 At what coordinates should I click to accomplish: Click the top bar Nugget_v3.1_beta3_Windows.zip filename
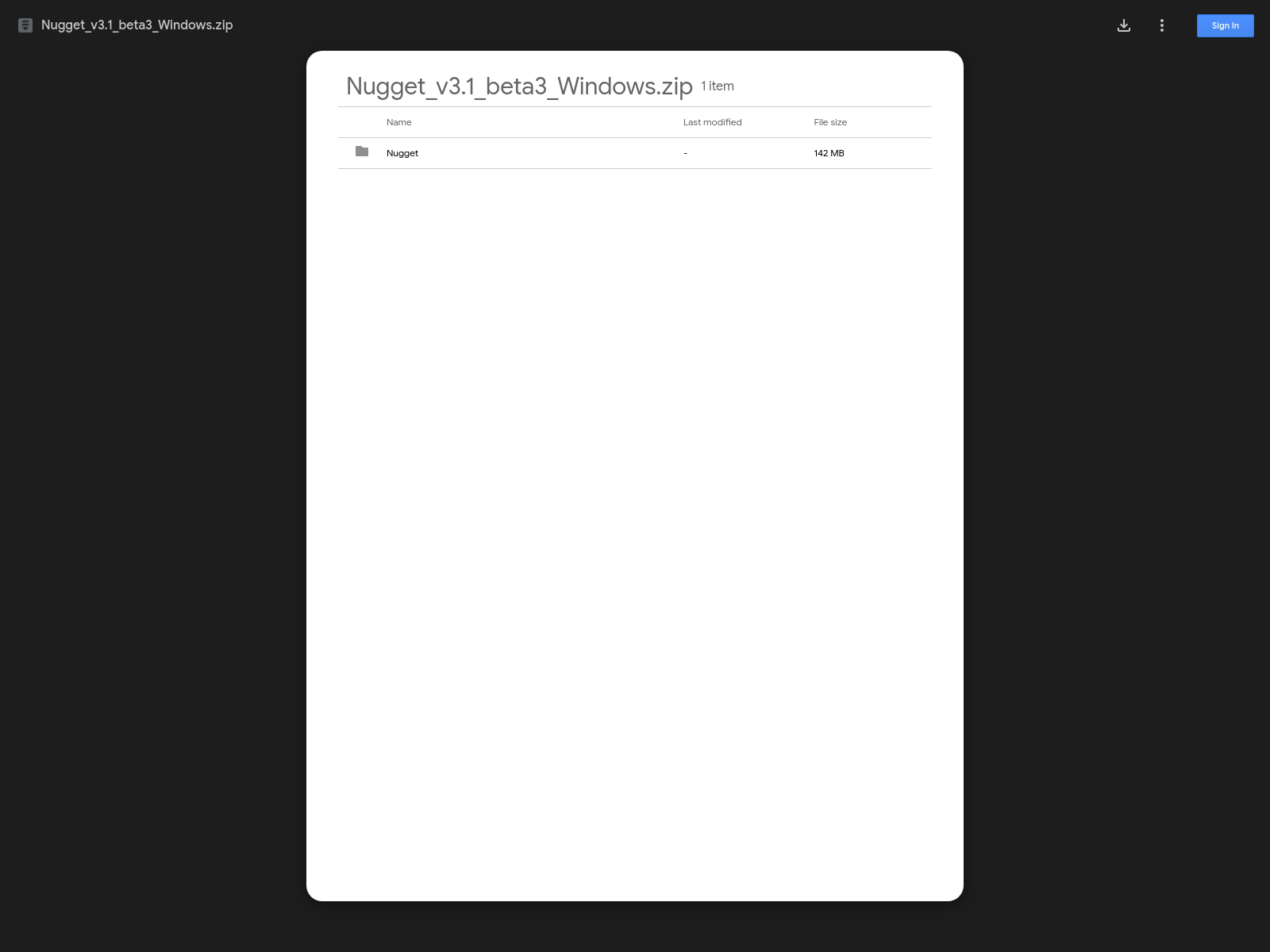[x=137, y=25]
